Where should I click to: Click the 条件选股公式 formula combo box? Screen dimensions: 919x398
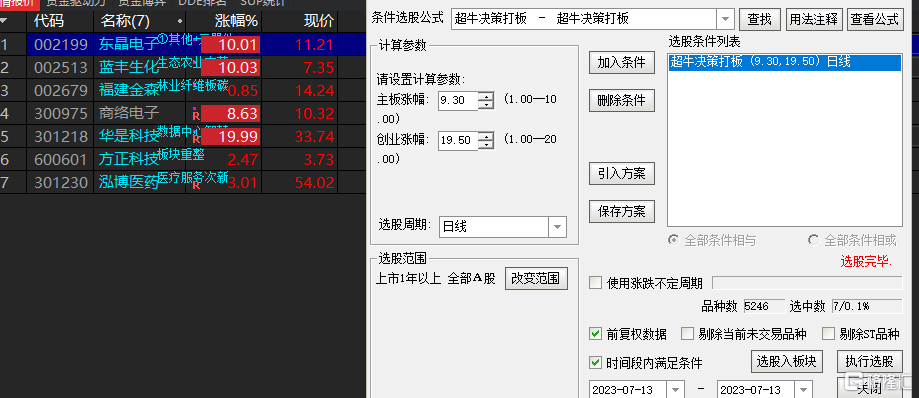pos(593,19)
